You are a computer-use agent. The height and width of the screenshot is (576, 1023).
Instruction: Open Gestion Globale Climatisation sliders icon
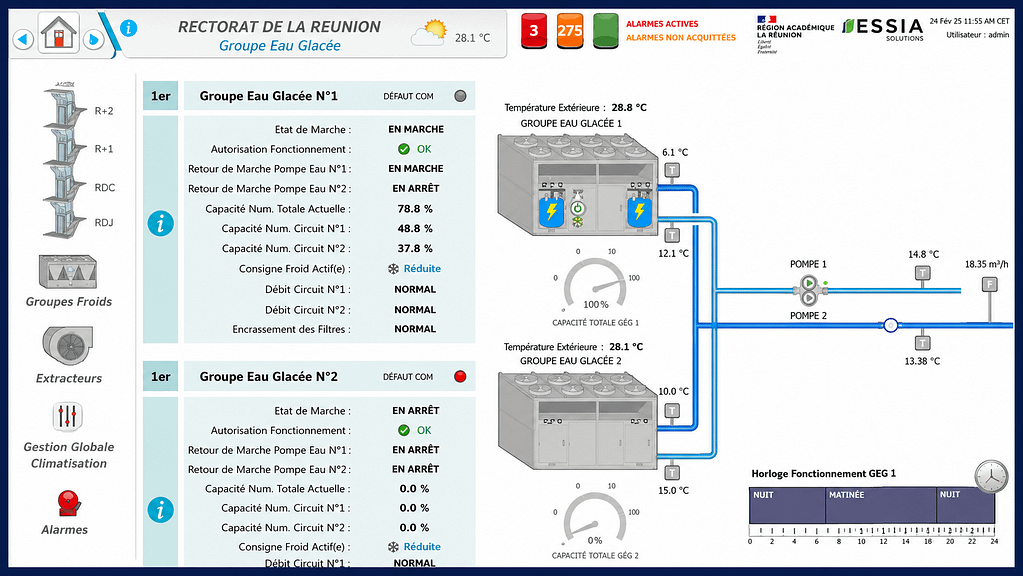point(67,416)
